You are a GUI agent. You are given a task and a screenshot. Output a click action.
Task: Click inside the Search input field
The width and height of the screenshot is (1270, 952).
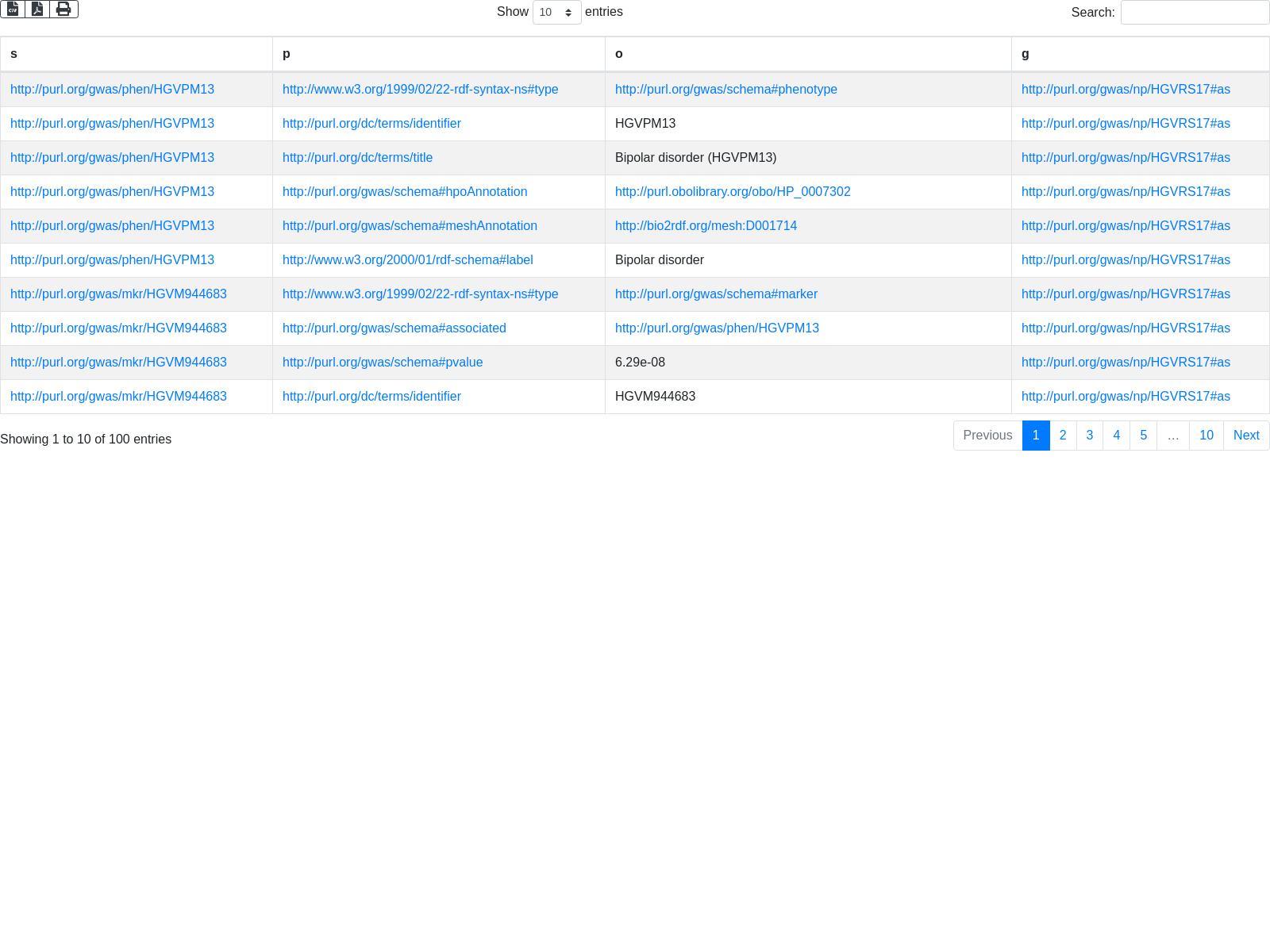pos(1195,12)
